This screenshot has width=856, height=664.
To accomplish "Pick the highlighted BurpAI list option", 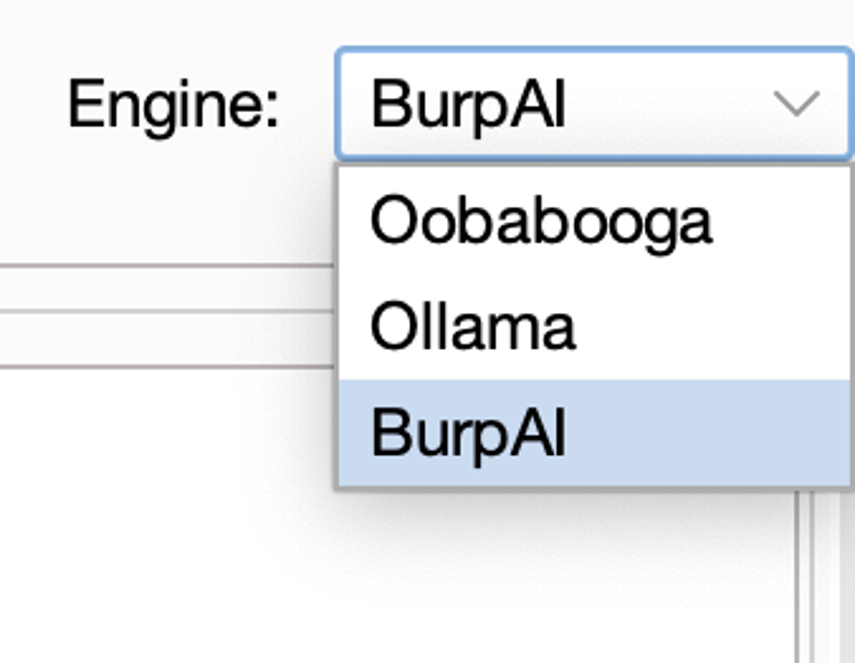I will (x=468, y=434).
